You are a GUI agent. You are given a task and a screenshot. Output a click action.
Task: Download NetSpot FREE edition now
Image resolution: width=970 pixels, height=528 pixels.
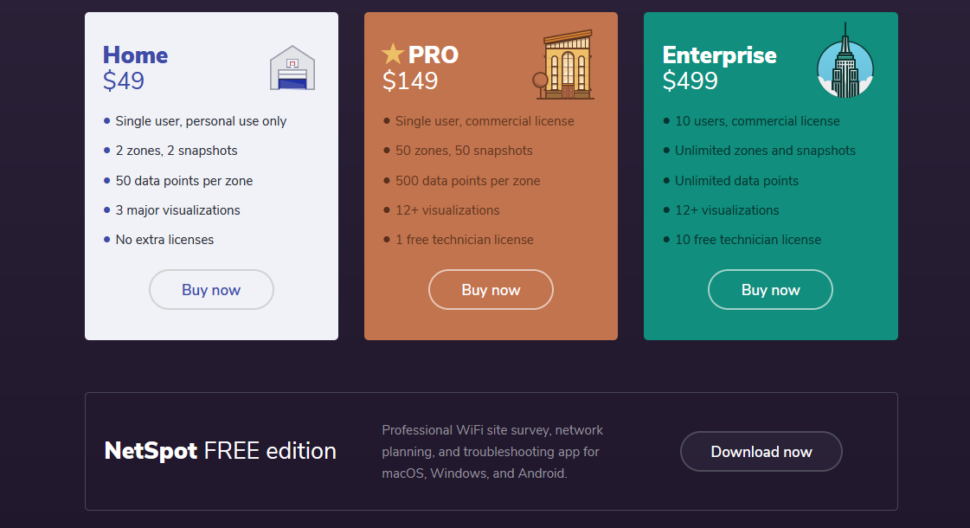(x=761, y=451)
